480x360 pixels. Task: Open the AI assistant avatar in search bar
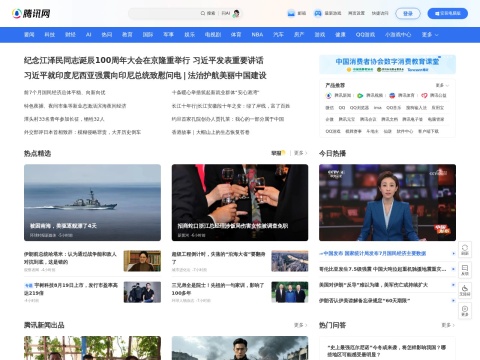[x=236, y=13]
